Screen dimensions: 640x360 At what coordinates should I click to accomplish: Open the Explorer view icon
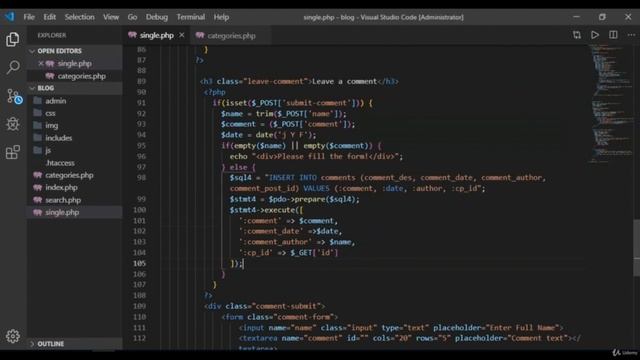tap(13, 39)
